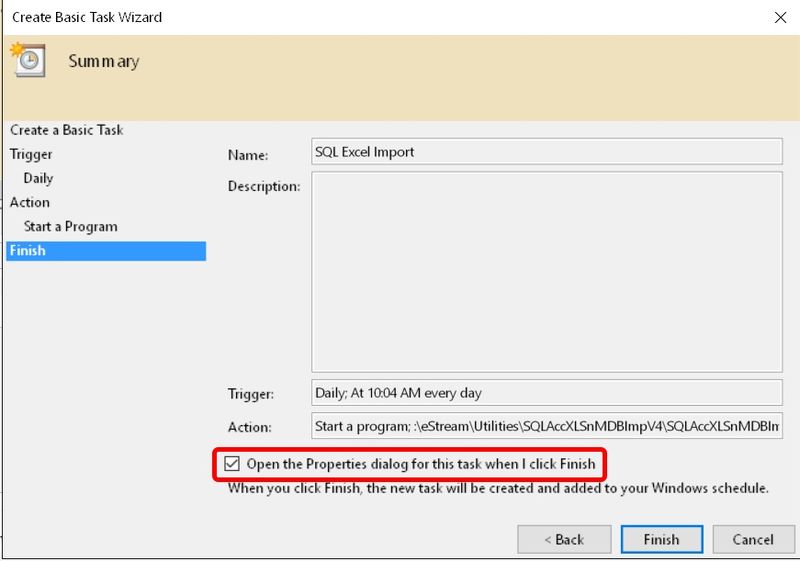
Task: Select the Trigger step in the sidebar
Action: (x=31, y=154)
